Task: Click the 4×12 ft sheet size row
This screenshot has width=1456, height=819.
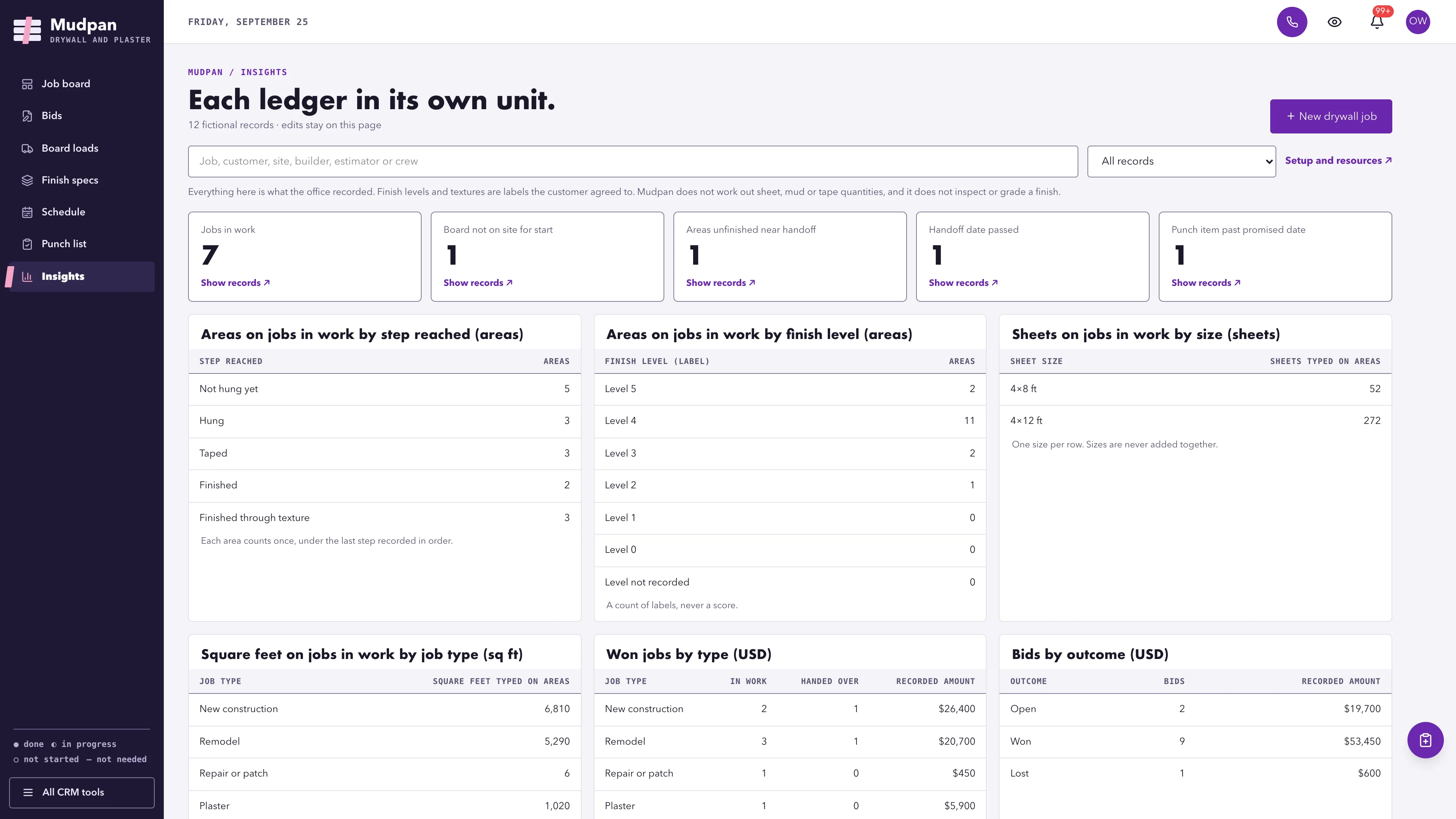Action: [1195, 421]
